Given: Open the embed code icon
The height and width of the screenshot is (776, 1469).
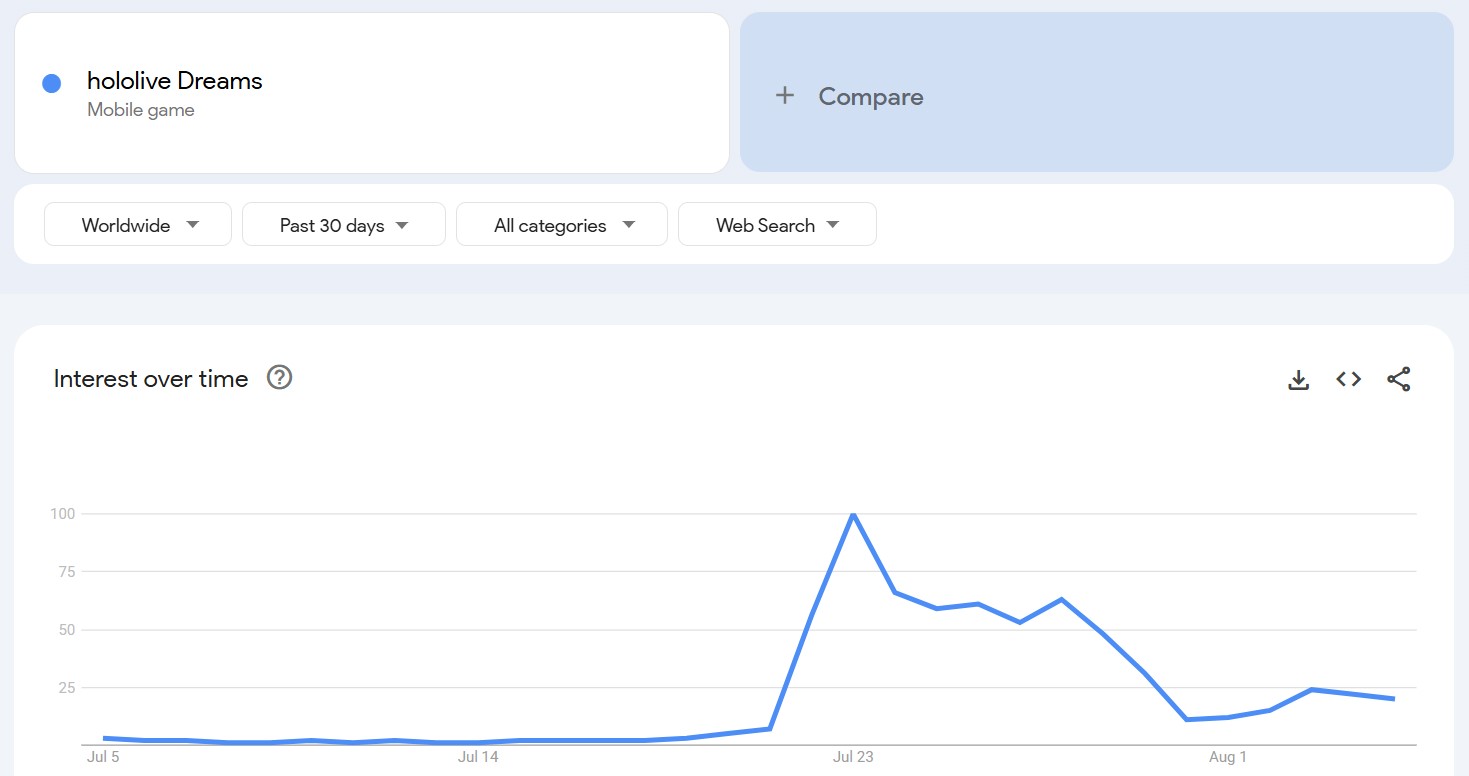Looking at the screenshot, I should [x=1349, y=379].
